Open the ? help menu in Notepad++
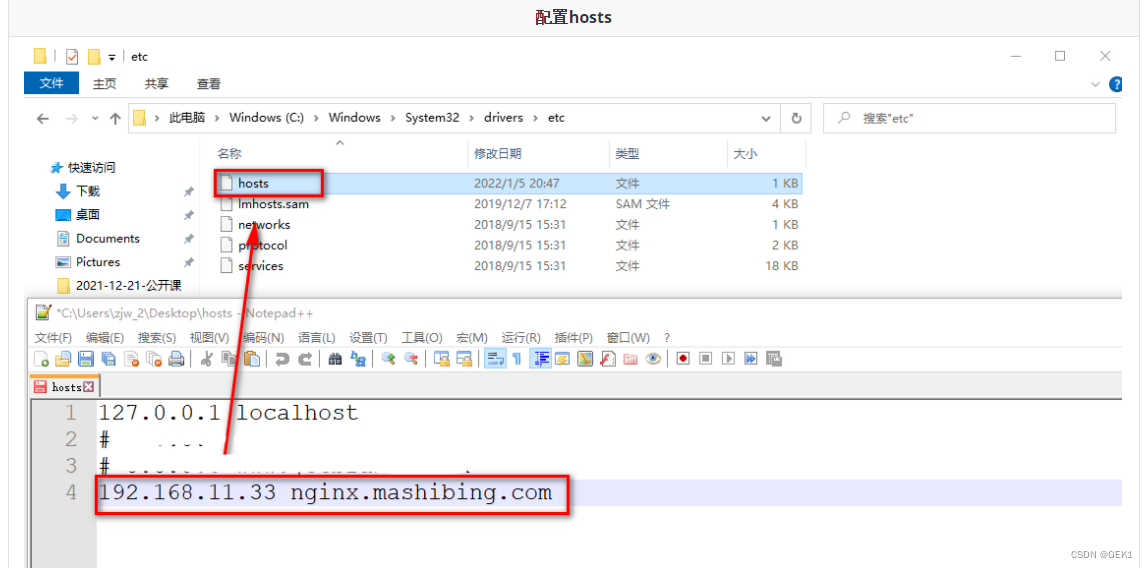 (x=667, y=337)
